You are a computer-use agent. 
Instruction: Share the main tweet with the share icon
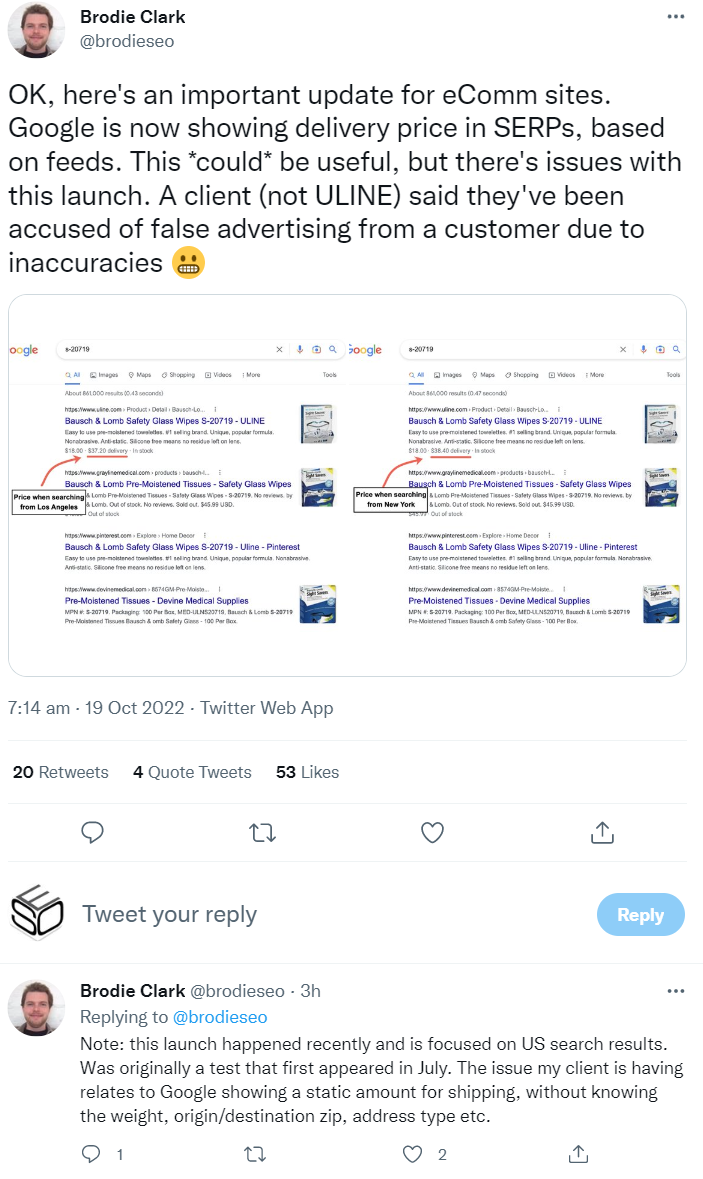click(602, 831)
